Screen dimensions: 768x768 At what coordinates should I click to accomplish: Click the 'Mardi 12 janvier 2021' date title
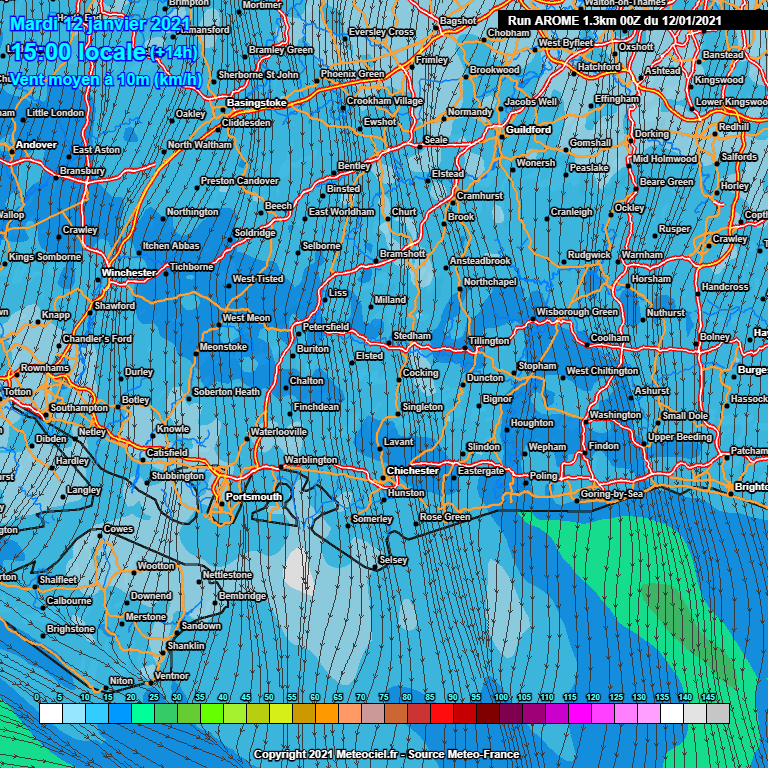coord(100,24)
